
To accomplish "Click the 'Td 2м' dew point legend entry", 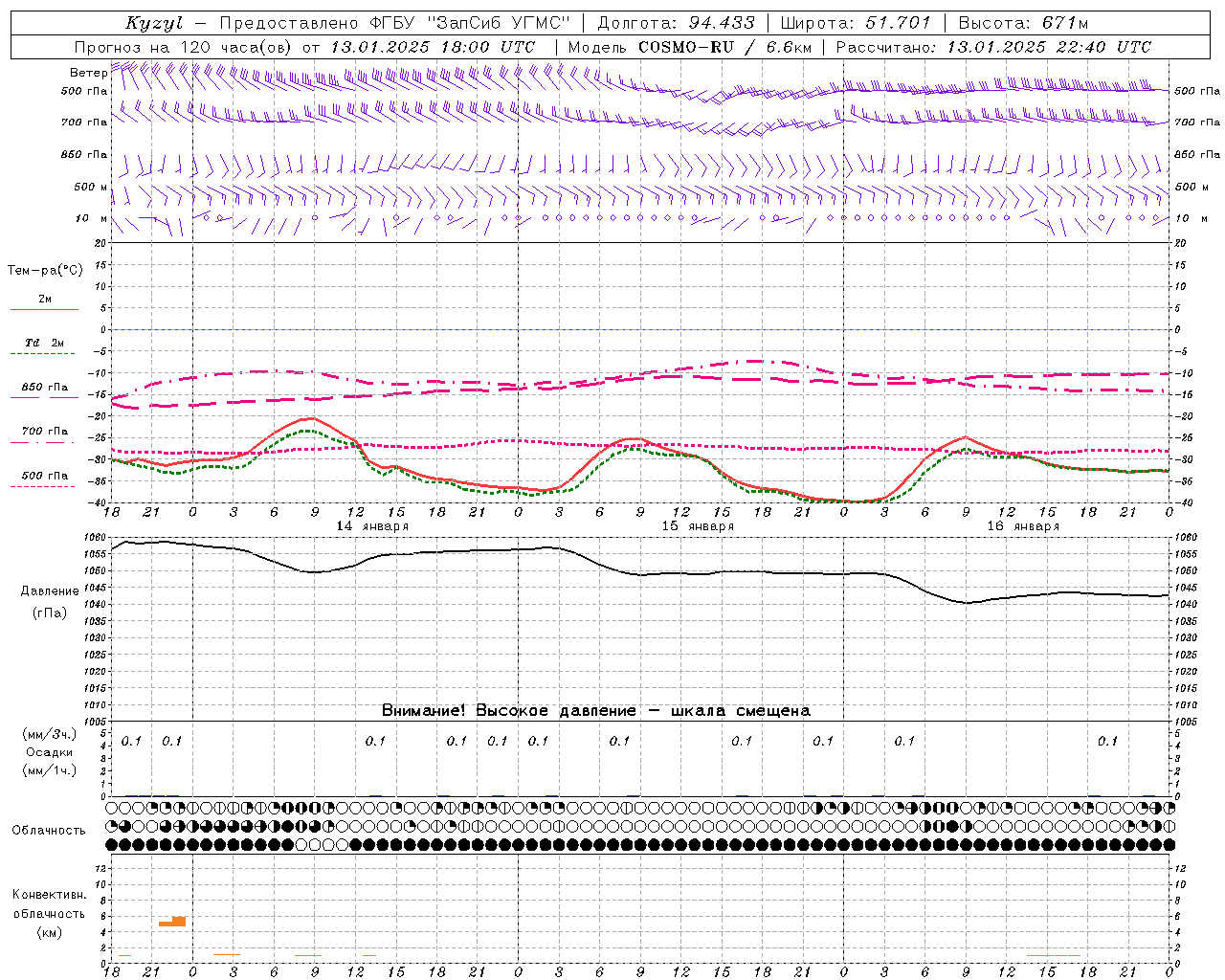I will tap(44, 343).
